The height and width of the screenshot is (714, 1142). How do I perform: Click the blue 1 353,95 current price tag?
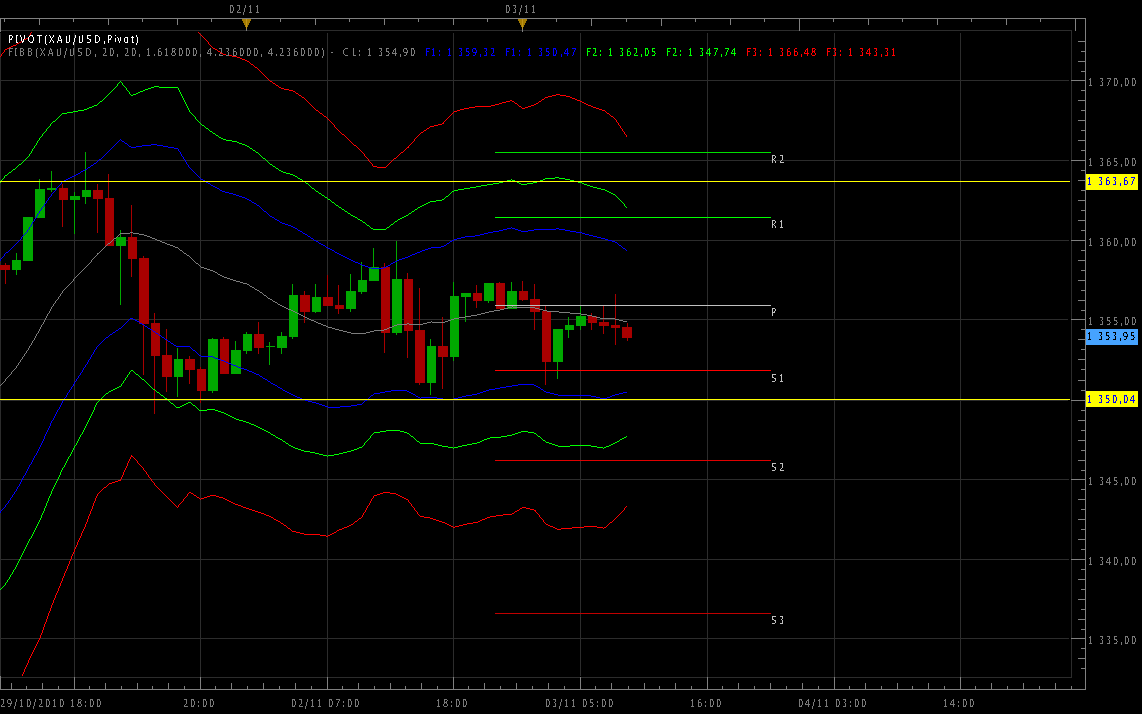1112,336
